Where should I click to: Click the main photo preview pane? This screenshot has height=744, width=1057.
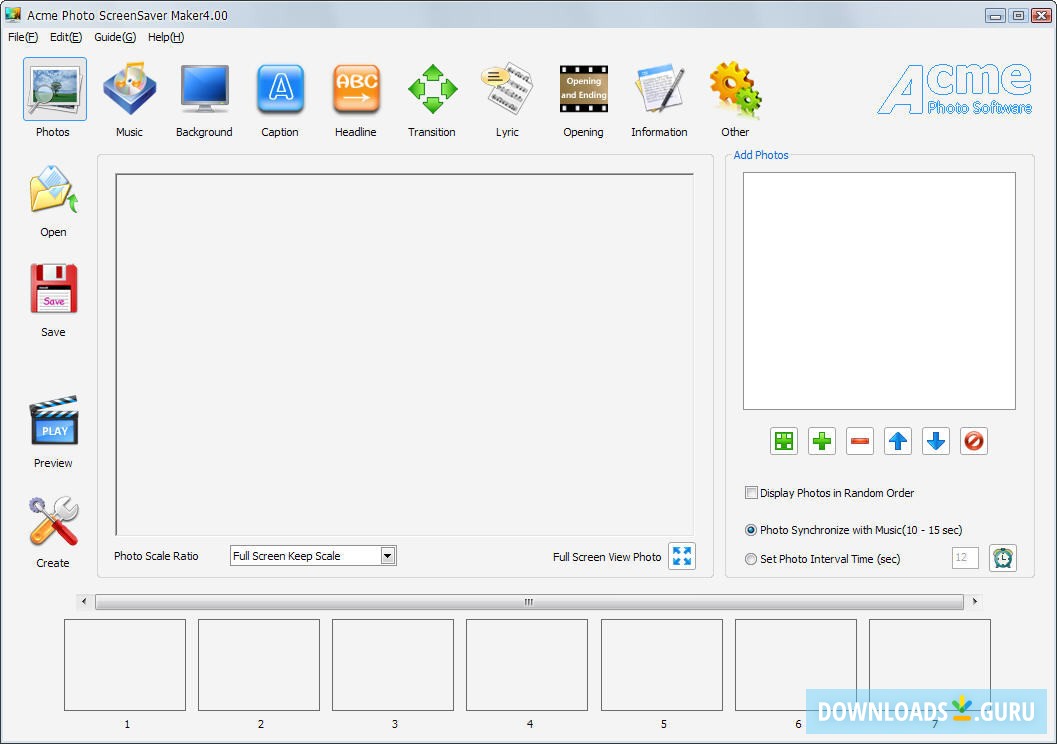coord(404,354)
